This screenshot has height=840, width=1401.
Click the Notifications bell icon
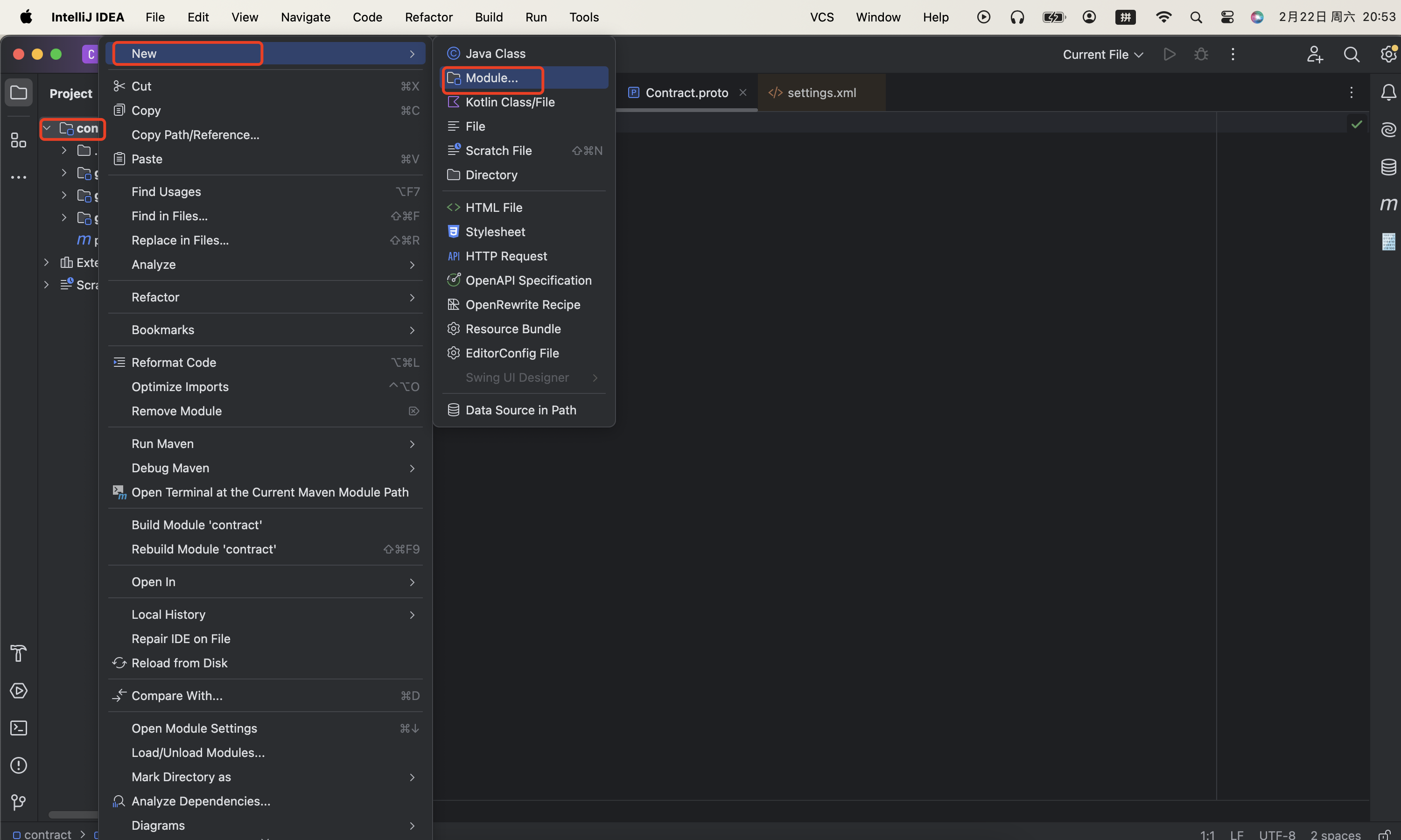point(1388,92)
